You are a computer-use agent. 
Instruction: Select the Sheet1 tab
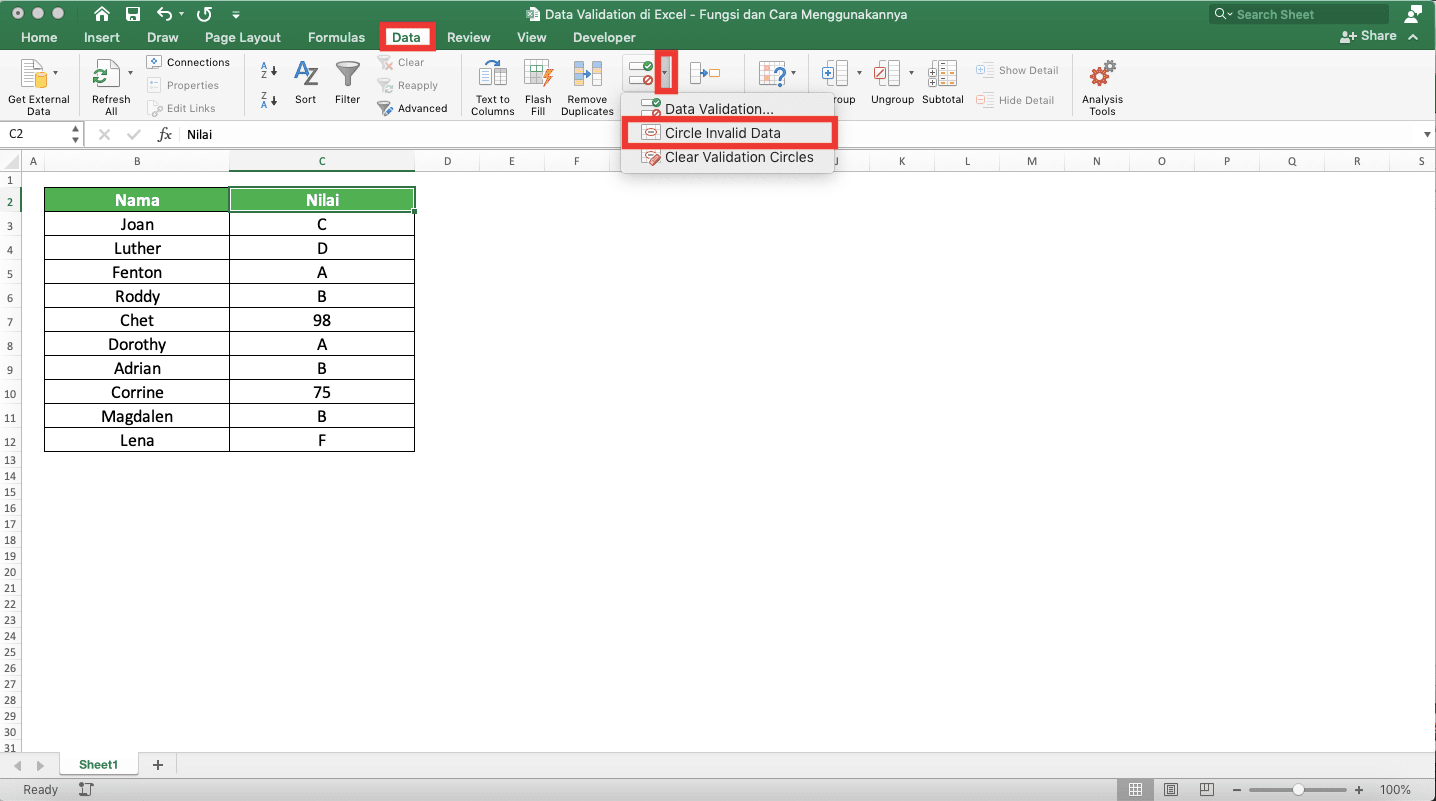[x=99, y=764]
